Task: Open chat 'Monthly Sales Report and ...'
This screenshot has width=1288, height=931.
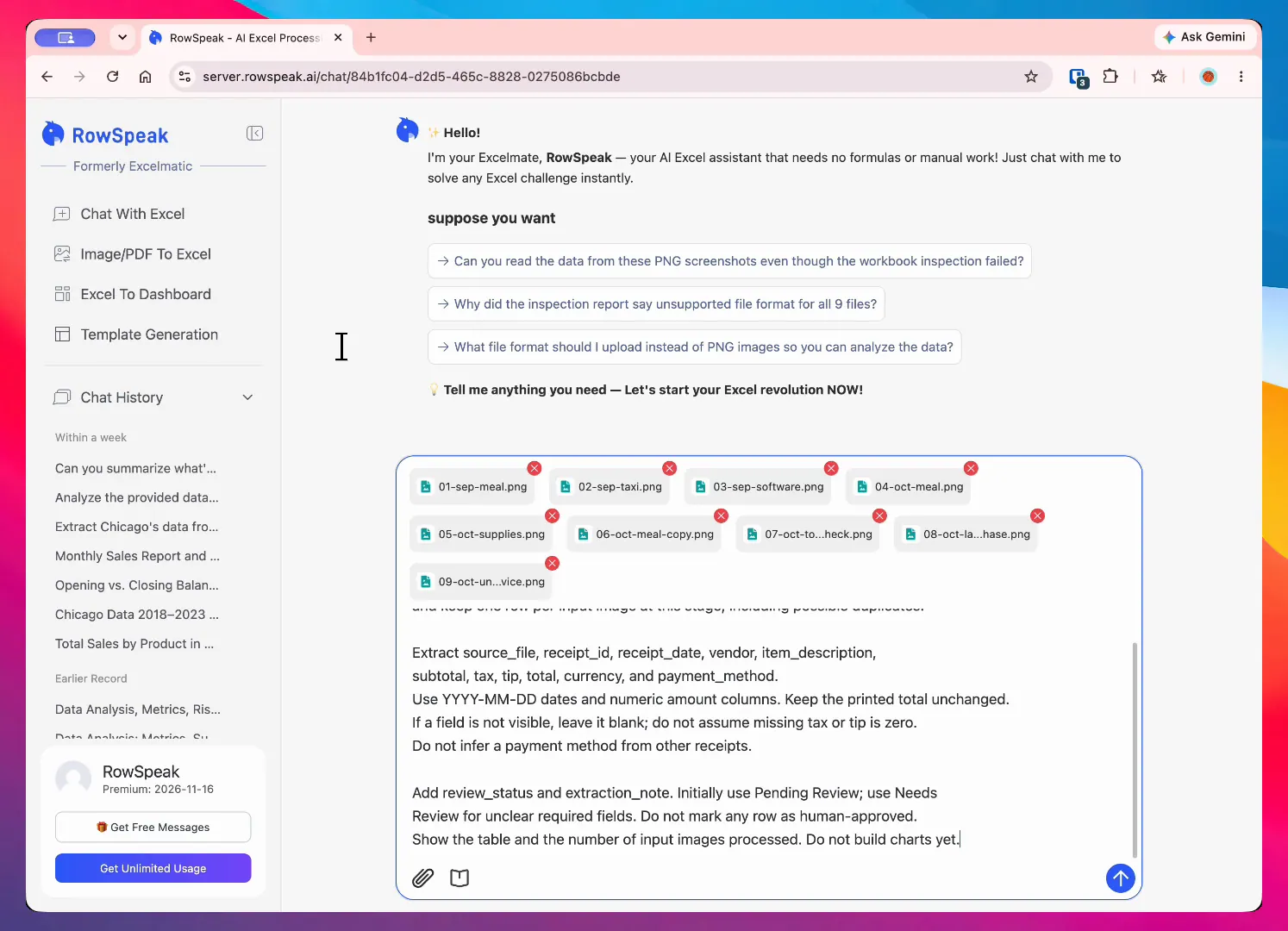Action: [x=137, y=556]
